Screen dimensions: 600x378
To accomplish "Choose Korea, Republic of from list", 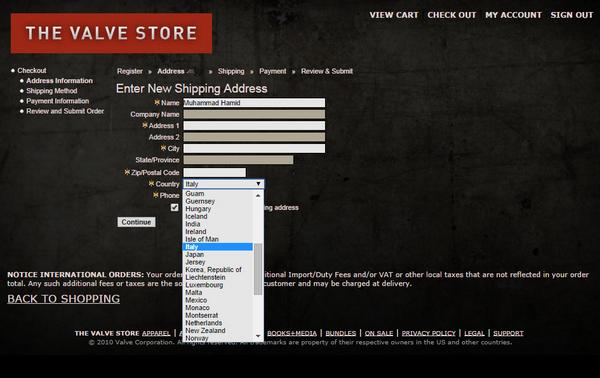I will click(x=218, y=270).
